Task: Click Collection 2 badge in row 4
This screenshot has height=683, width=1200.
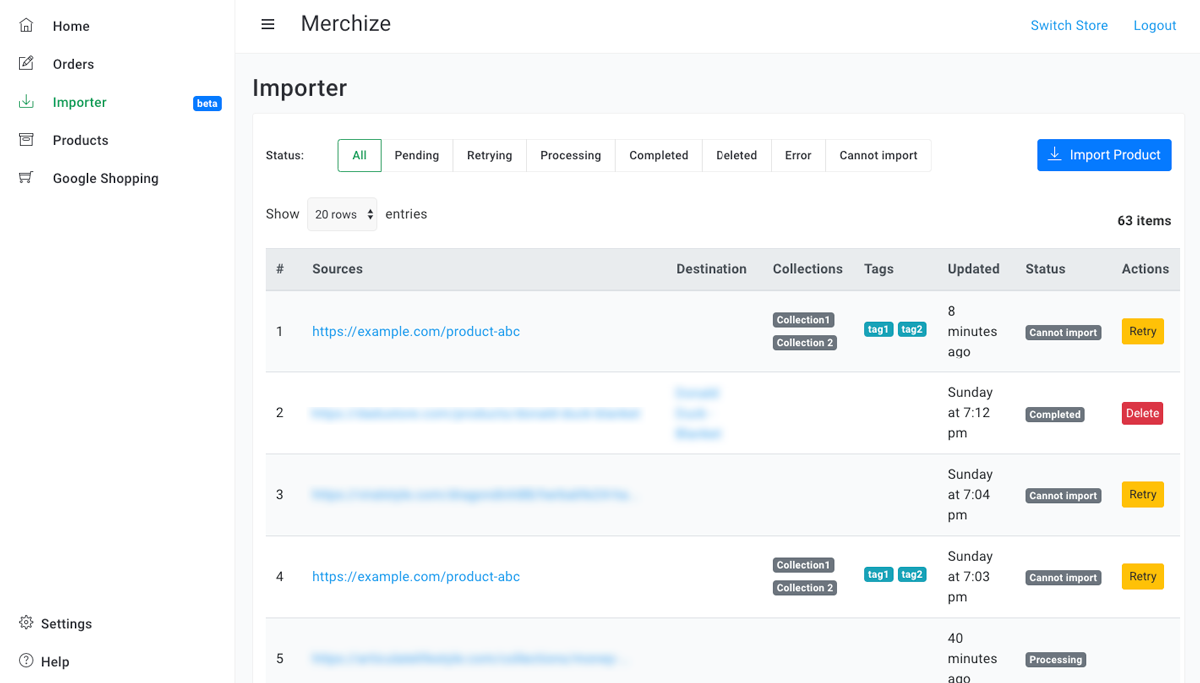Action: [x=805, y=588]
